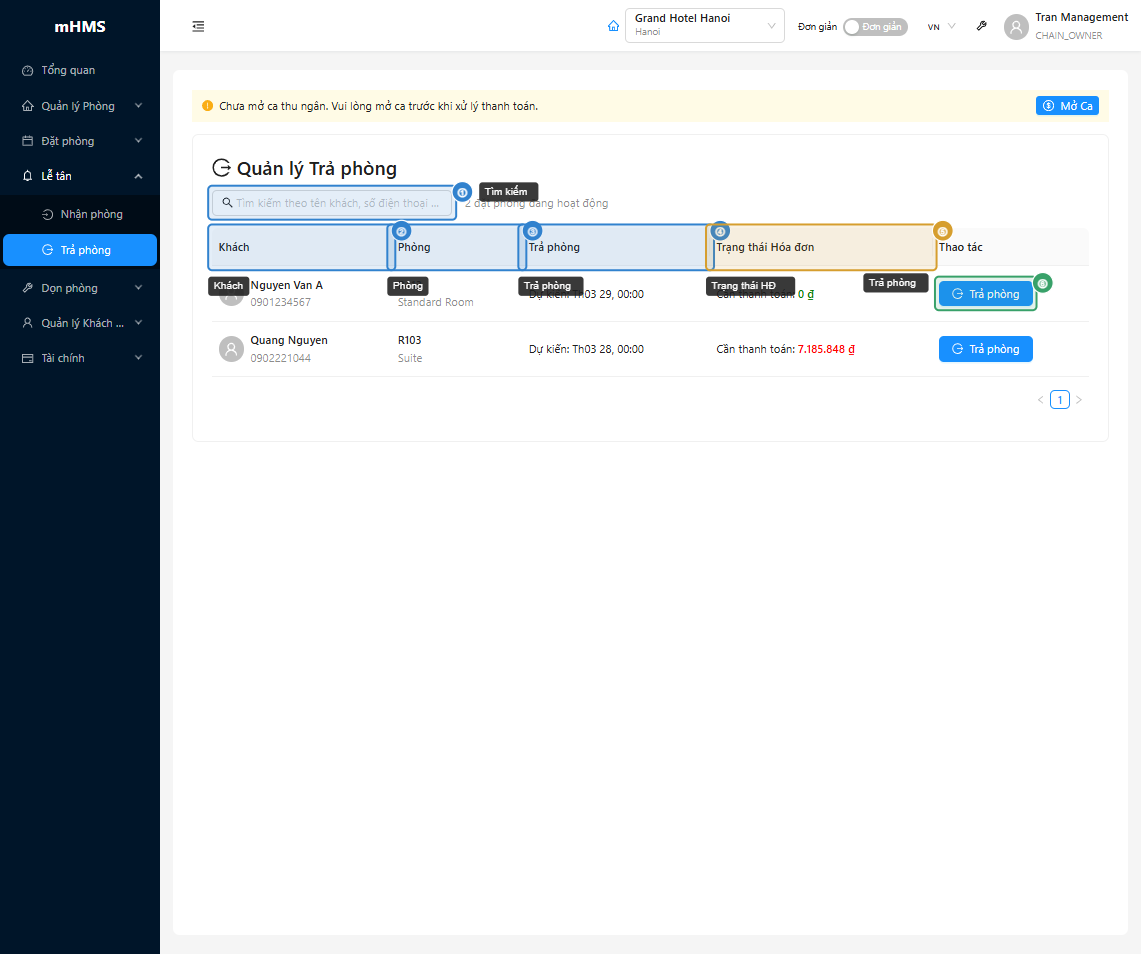Viewport: 1141px width, 954px height.
Task: Click Trả phòng button for Quang Nguyen
Action: (x=985, y=349)
